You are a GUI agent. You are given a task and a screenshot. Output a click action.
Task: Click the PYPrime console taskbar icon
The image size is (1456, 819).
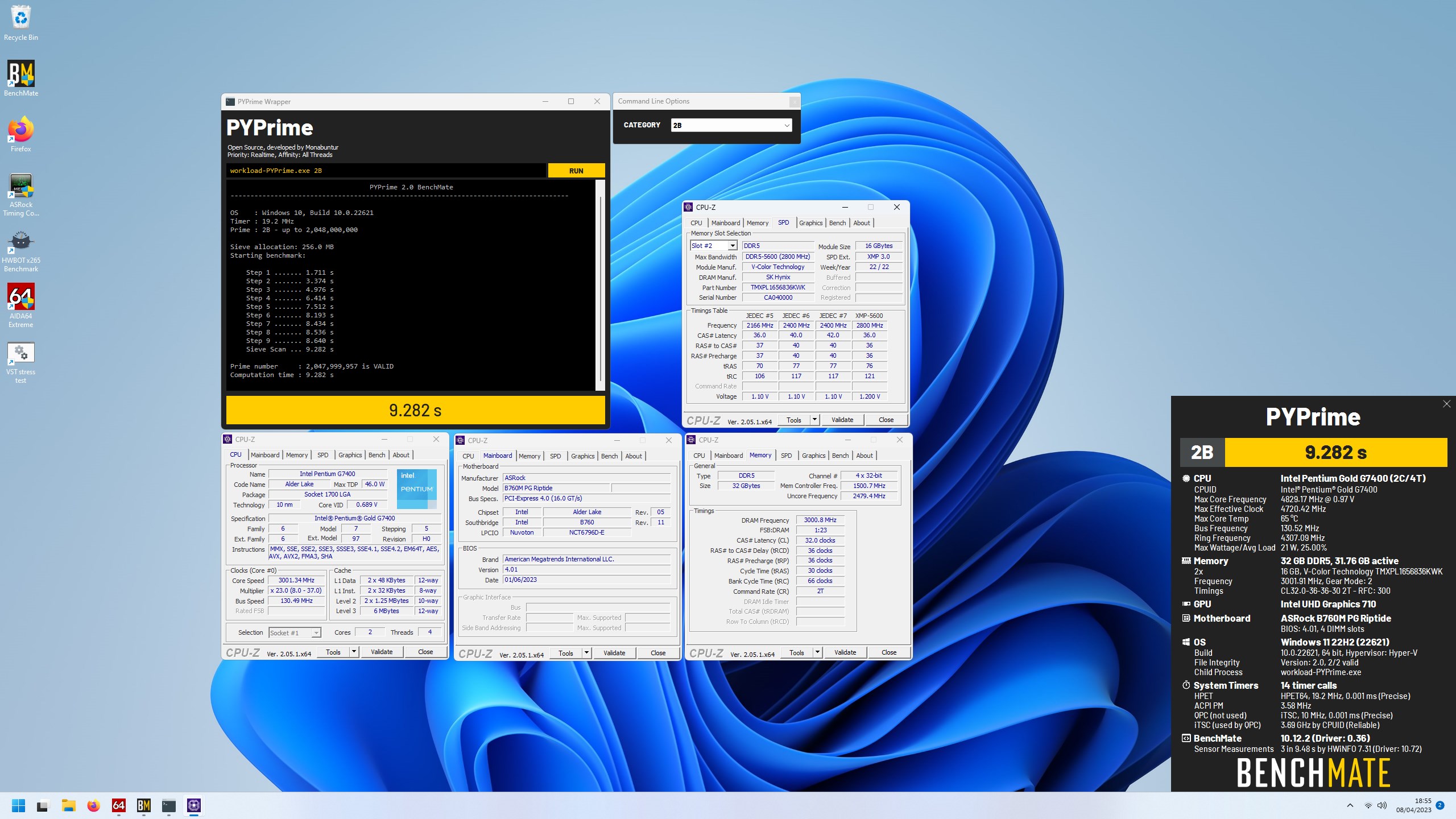[x=169, y=805]
